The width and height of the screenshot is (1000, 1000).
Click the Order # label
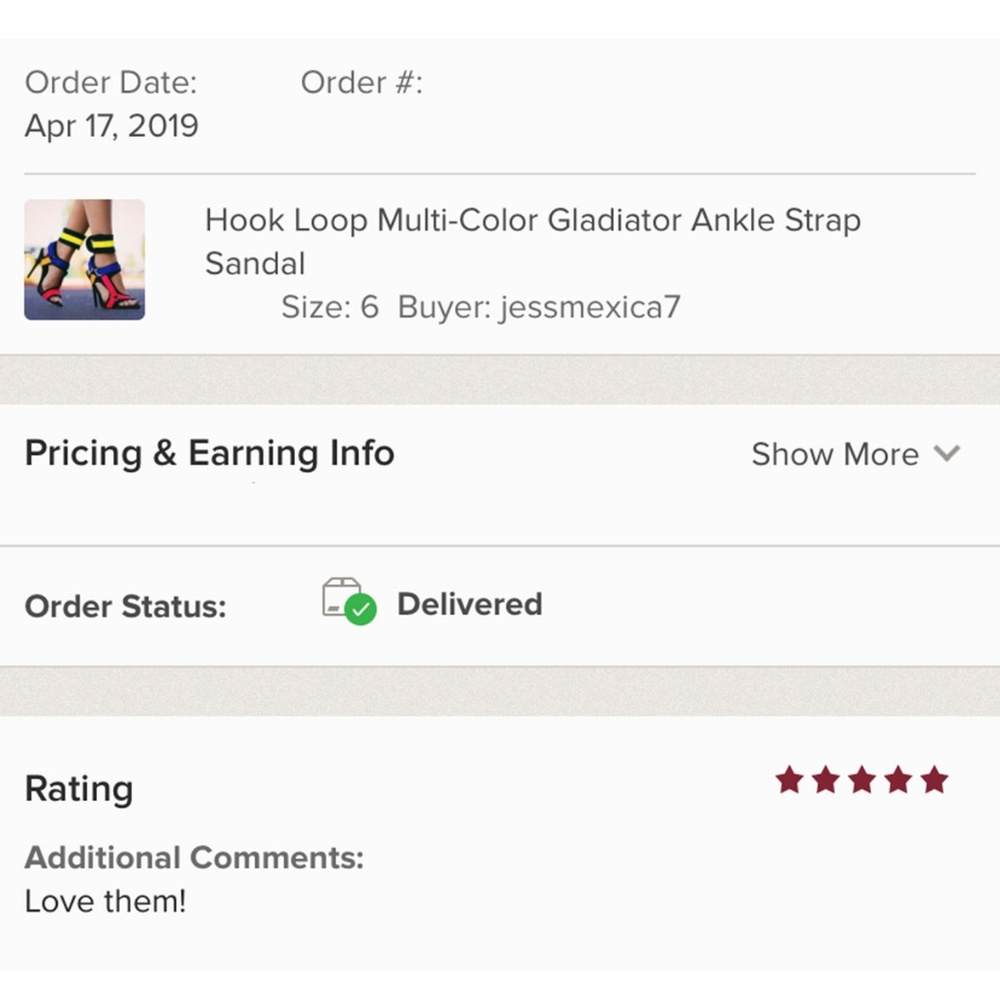[x=362, y=83]
